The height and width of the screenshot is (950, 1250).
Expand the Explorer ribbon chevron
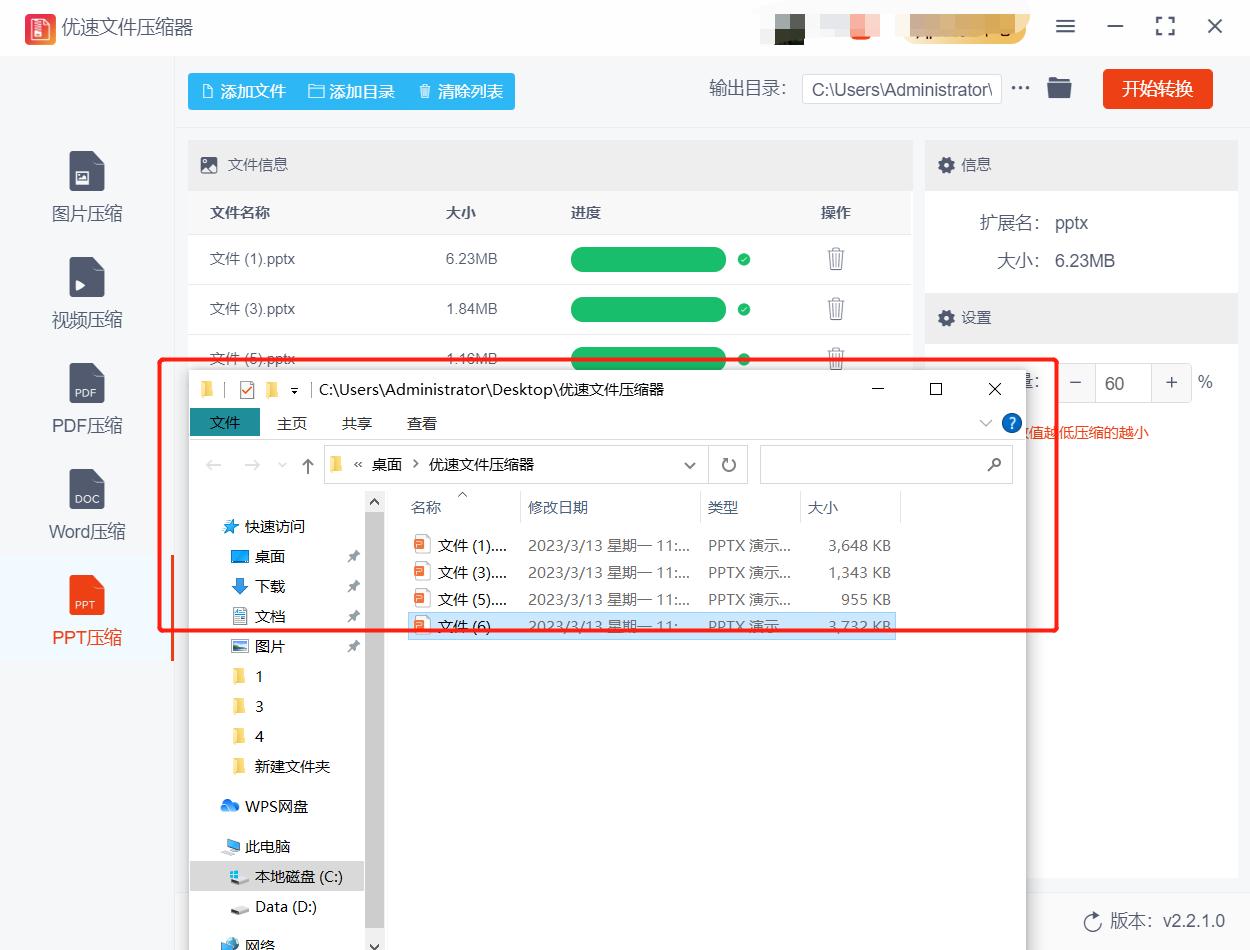click(985, 423)
